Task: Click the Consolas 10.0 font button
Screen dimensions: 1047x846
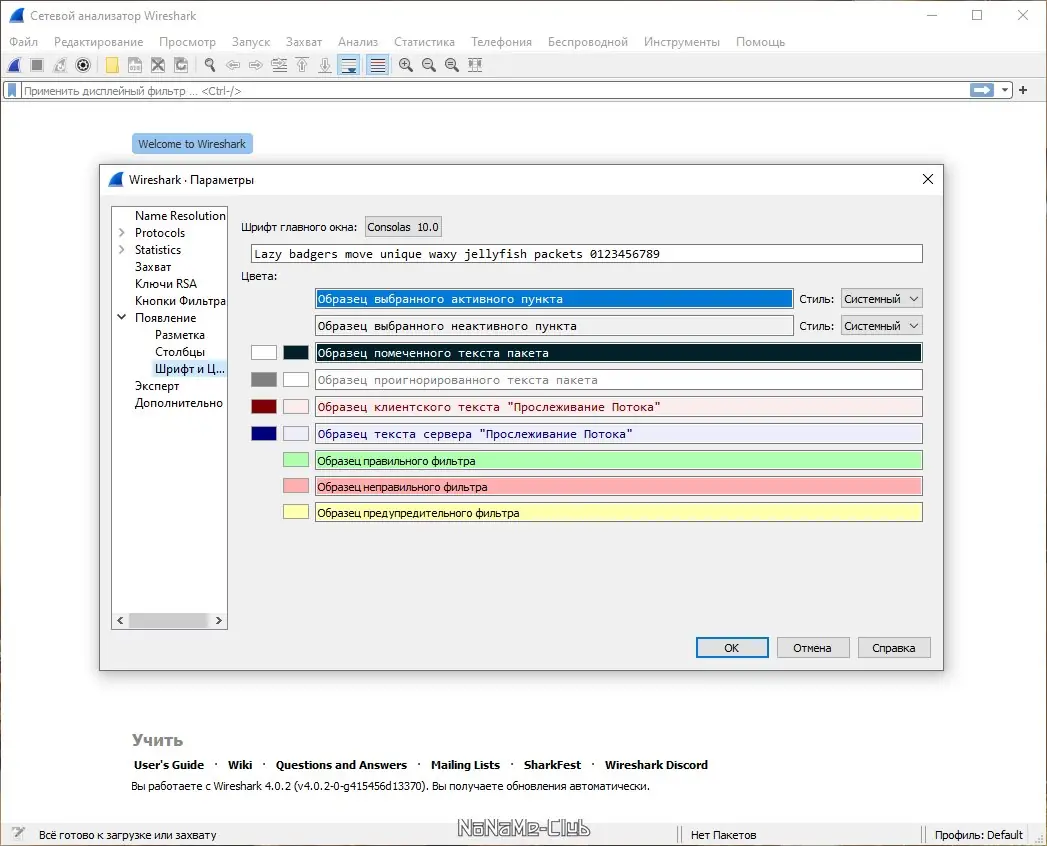Action: coord(403,227)
